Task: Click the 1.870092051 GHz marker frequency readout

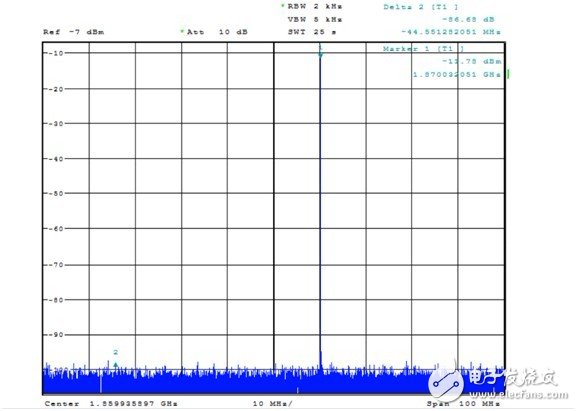Action: (457, 74)
